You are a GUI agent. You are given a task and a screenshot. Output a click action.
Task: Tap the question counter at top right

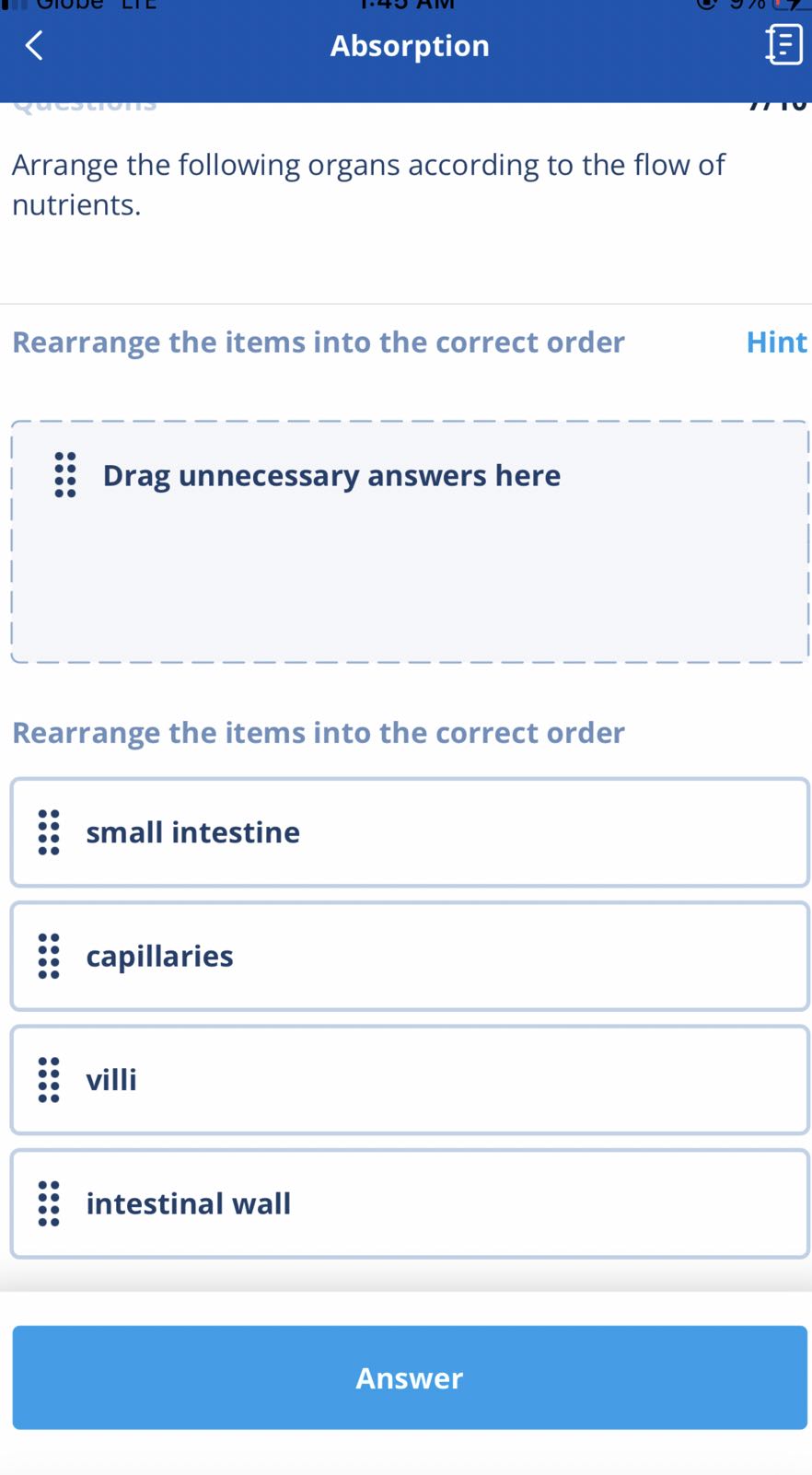[x=778, y=105]
